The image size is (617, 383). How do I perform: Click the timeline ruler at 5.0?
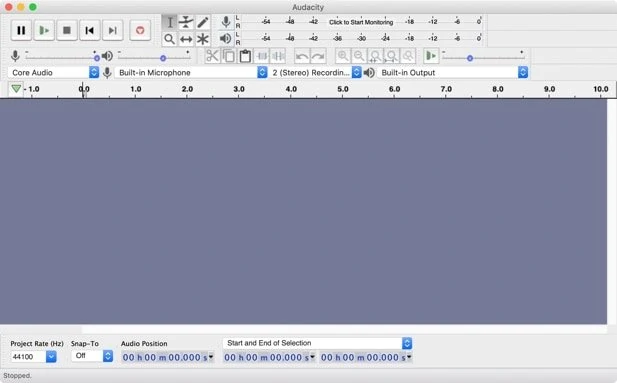343,89
